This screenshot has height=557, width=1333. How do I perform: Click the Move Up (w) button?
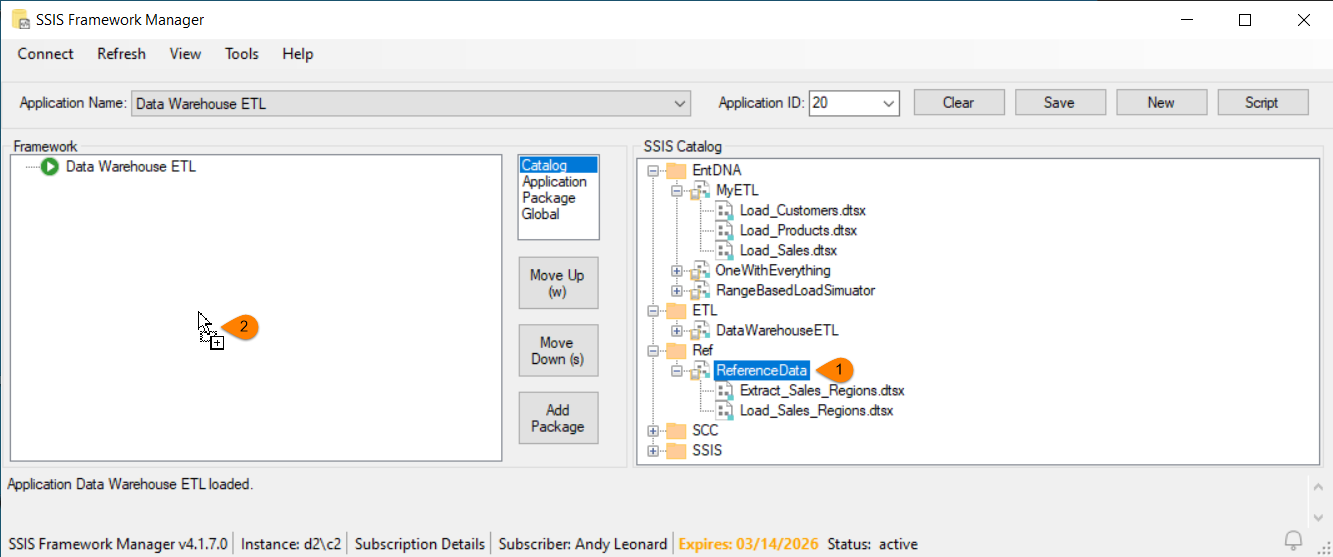[557, 283]
